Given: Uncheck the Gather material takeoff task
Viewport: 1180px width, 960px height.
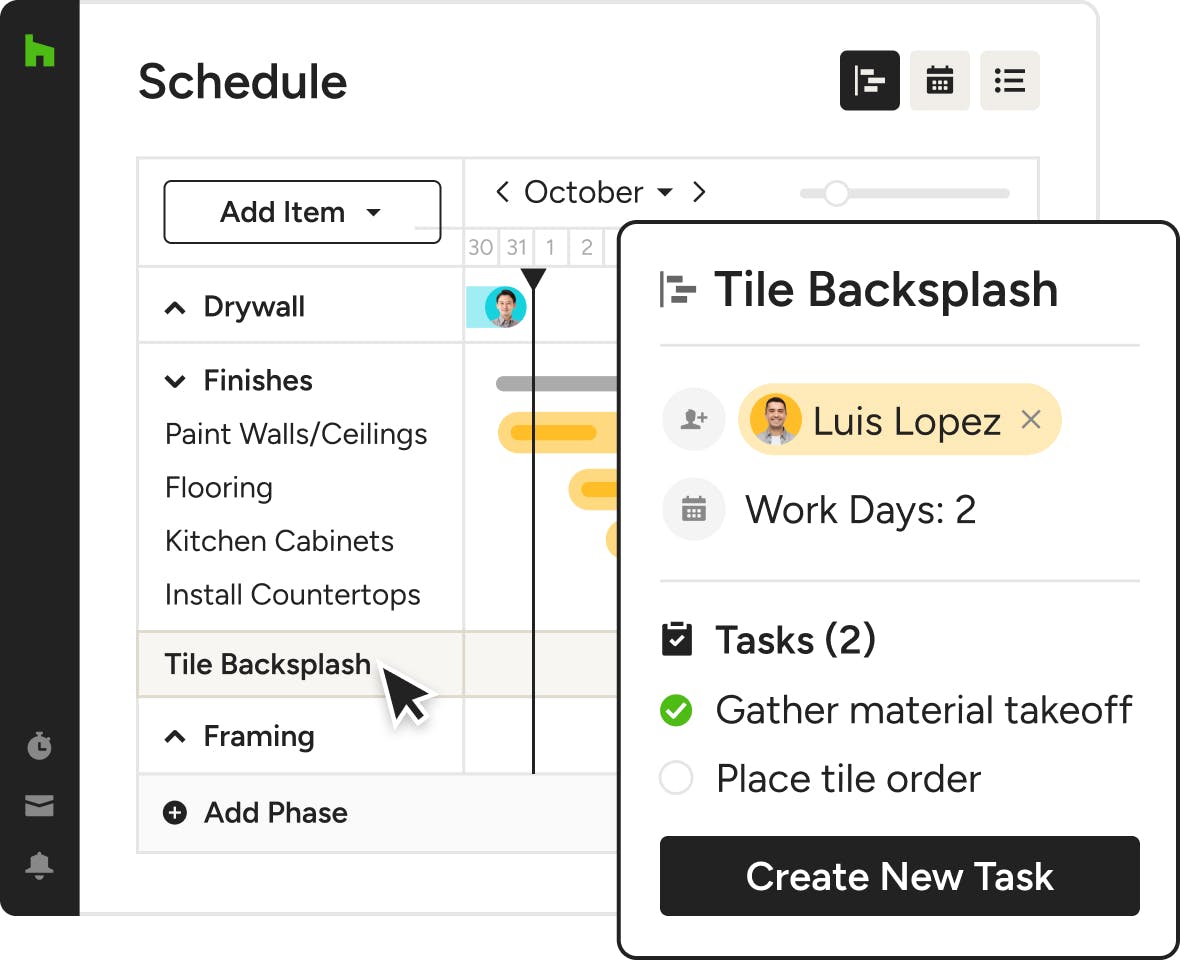Looking at the screenshot, I should point(677,711).
